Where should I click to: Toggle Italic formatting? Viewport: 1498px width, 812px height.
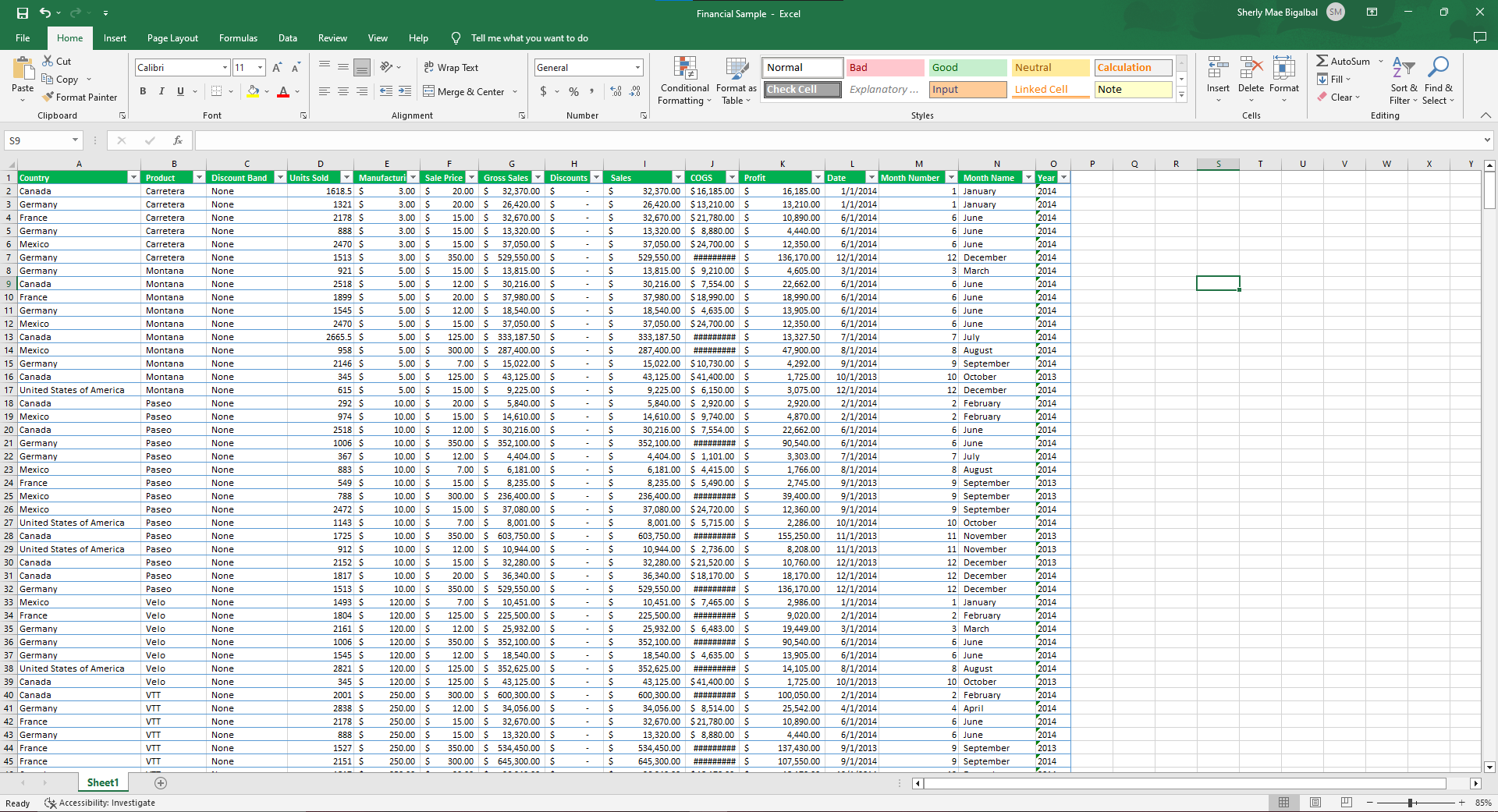162,91
